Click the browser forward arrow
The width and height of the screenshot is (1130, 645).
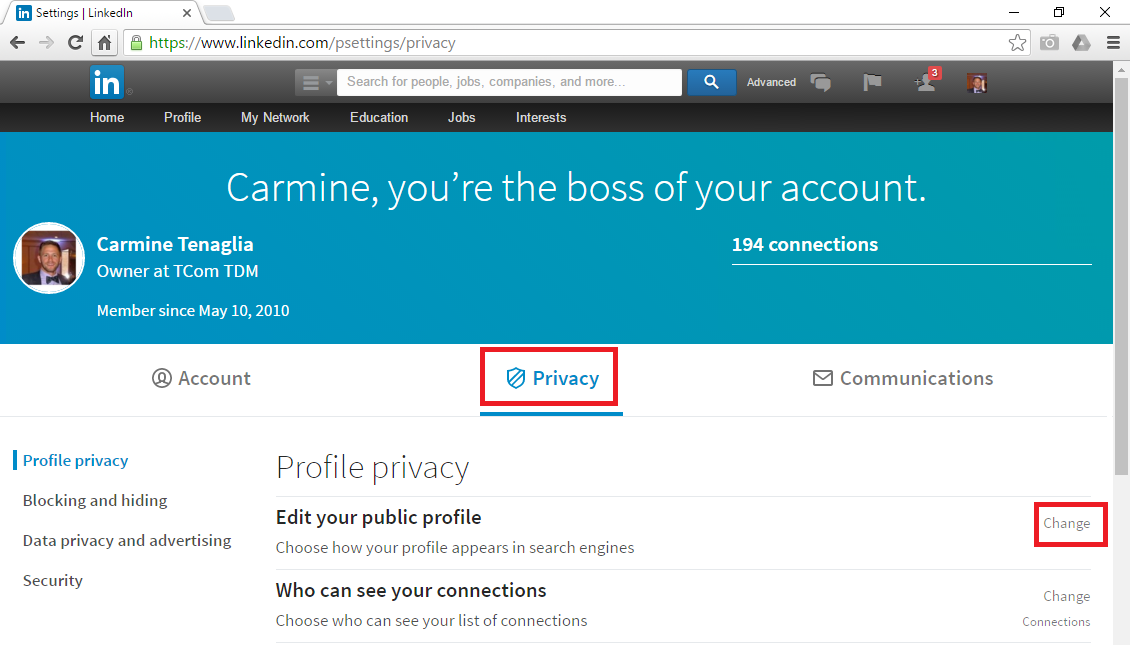tap(46, 43)
